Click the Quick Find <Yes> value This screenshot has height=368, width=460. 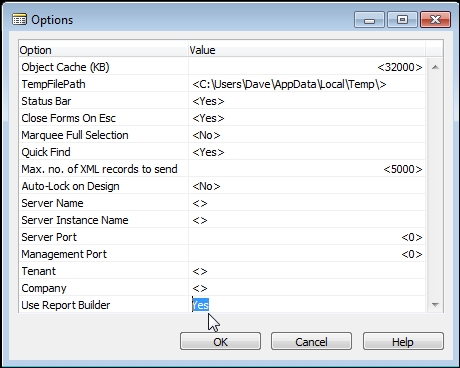208,152
